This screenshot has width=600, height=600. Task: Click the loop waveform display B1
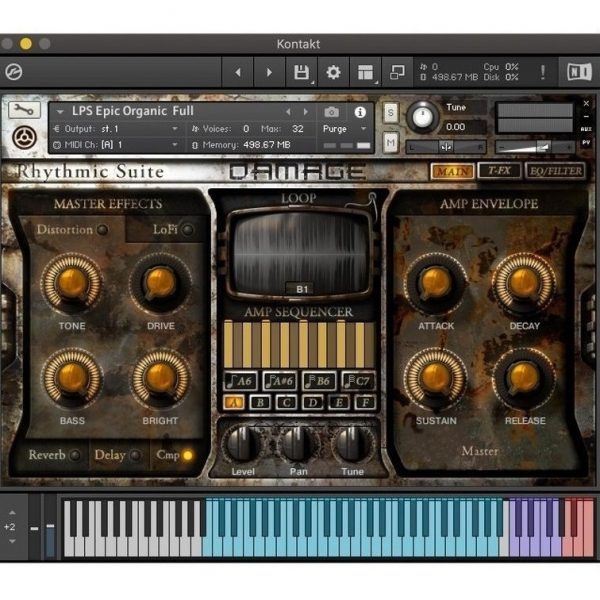[x=302, y=253]
